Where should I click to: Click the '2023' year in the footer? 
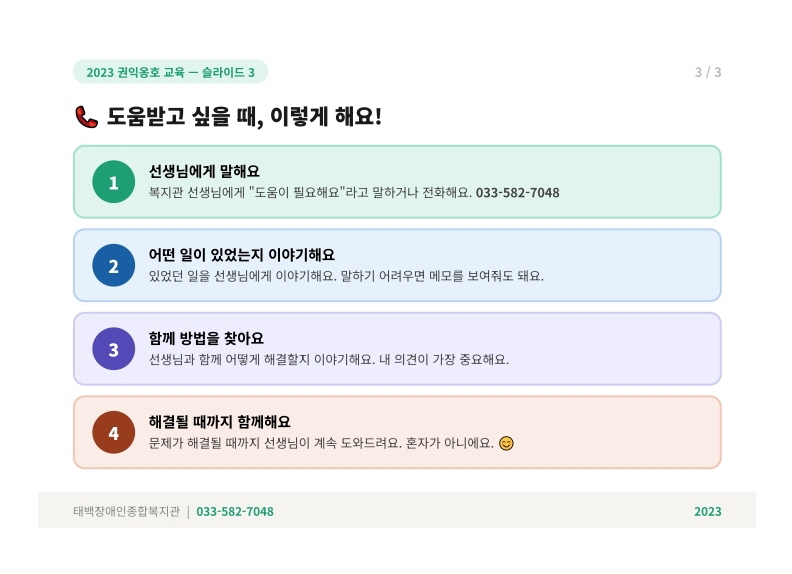(708, 512)
